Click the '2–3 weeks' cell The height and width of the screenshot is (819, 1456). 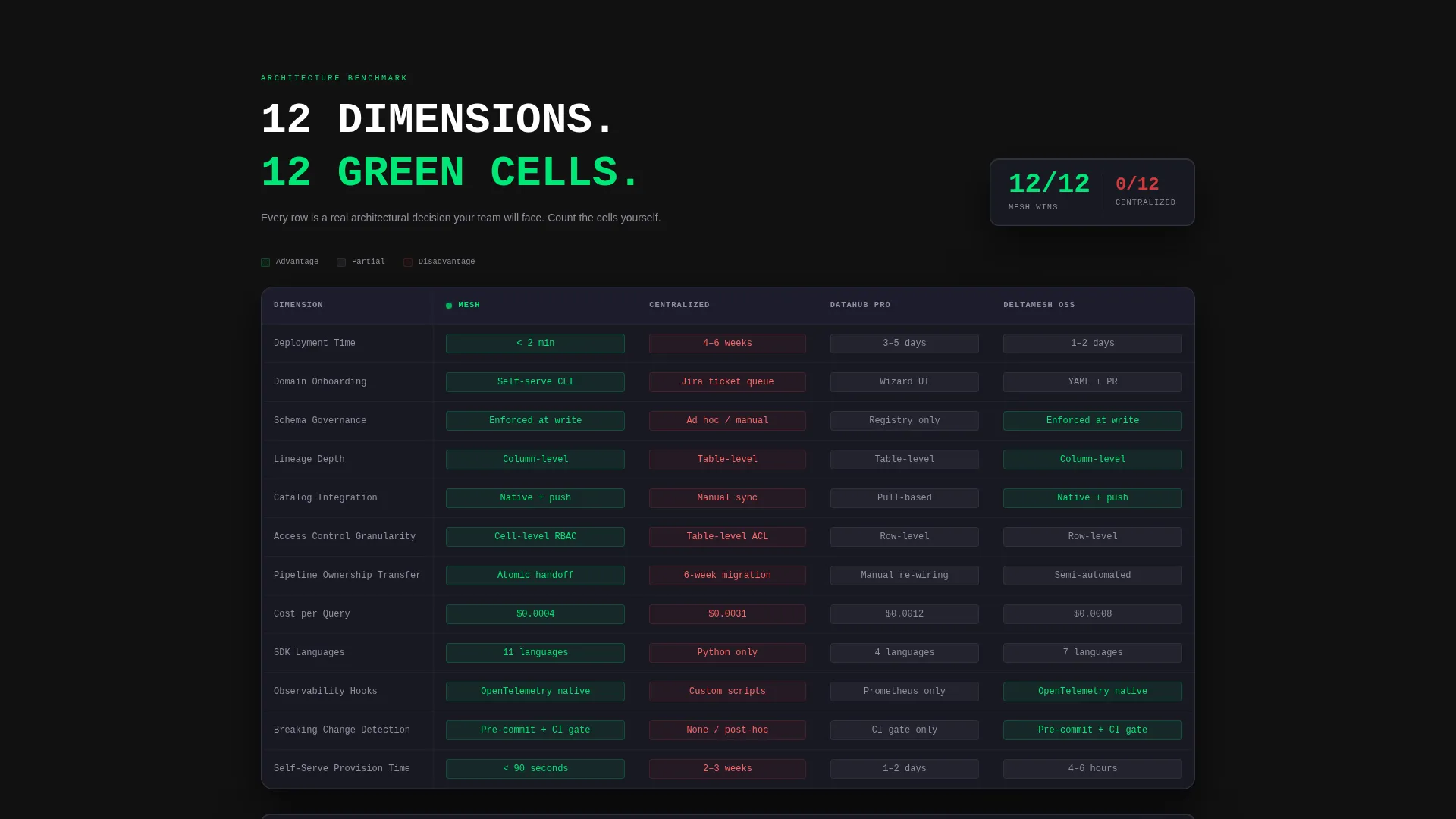point(727,769)
